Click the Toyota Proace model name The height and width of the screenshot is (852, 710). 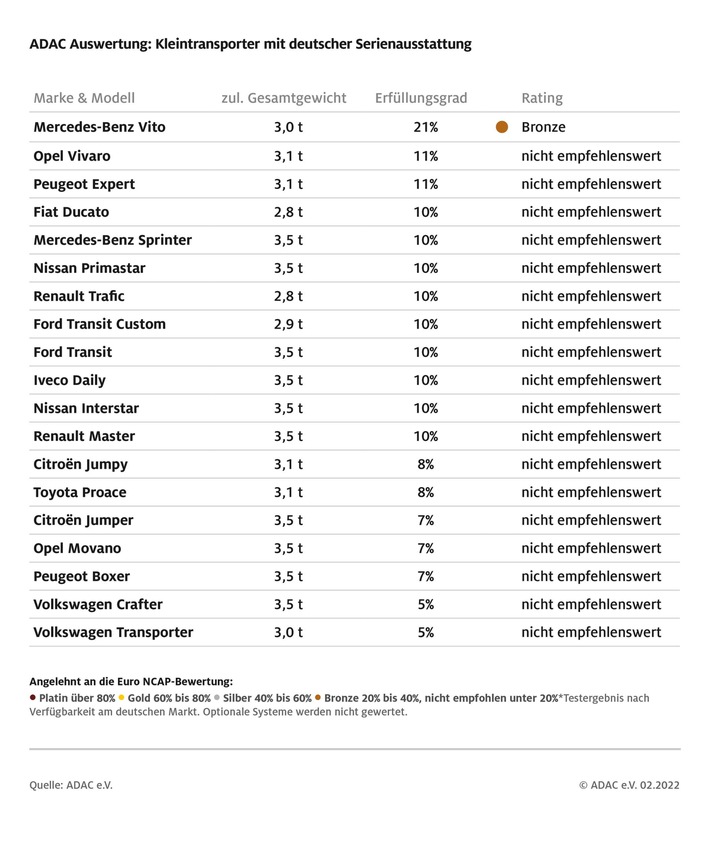[x=80, y=492]
